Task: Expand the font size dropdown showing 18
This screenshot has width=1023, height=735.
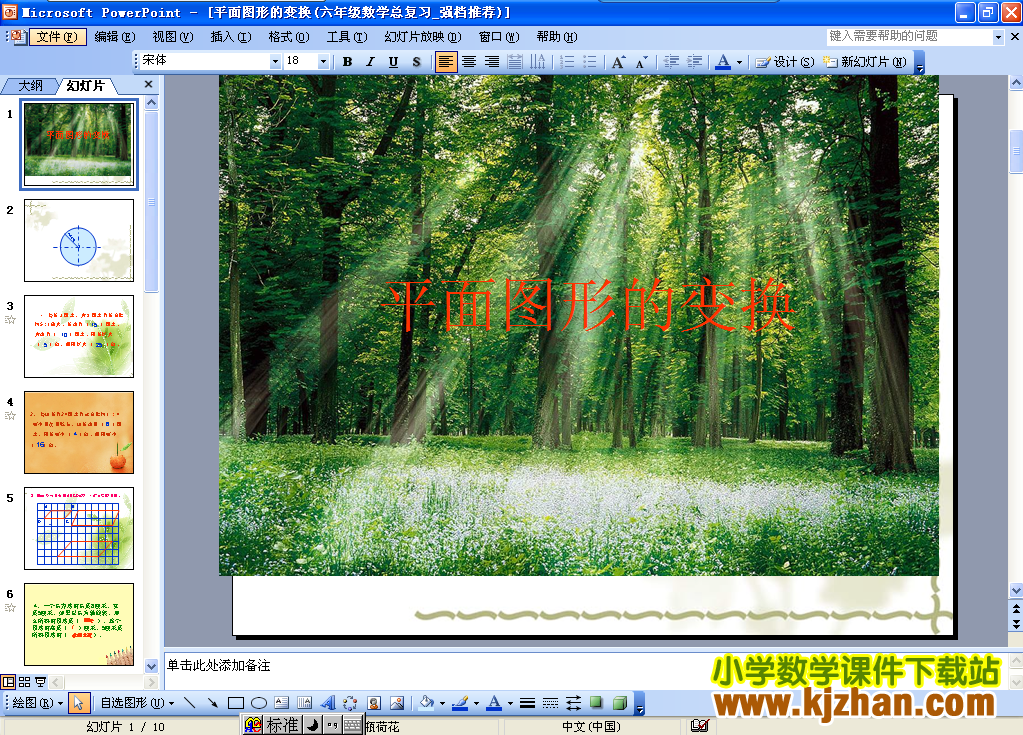Action: [323, 62]
